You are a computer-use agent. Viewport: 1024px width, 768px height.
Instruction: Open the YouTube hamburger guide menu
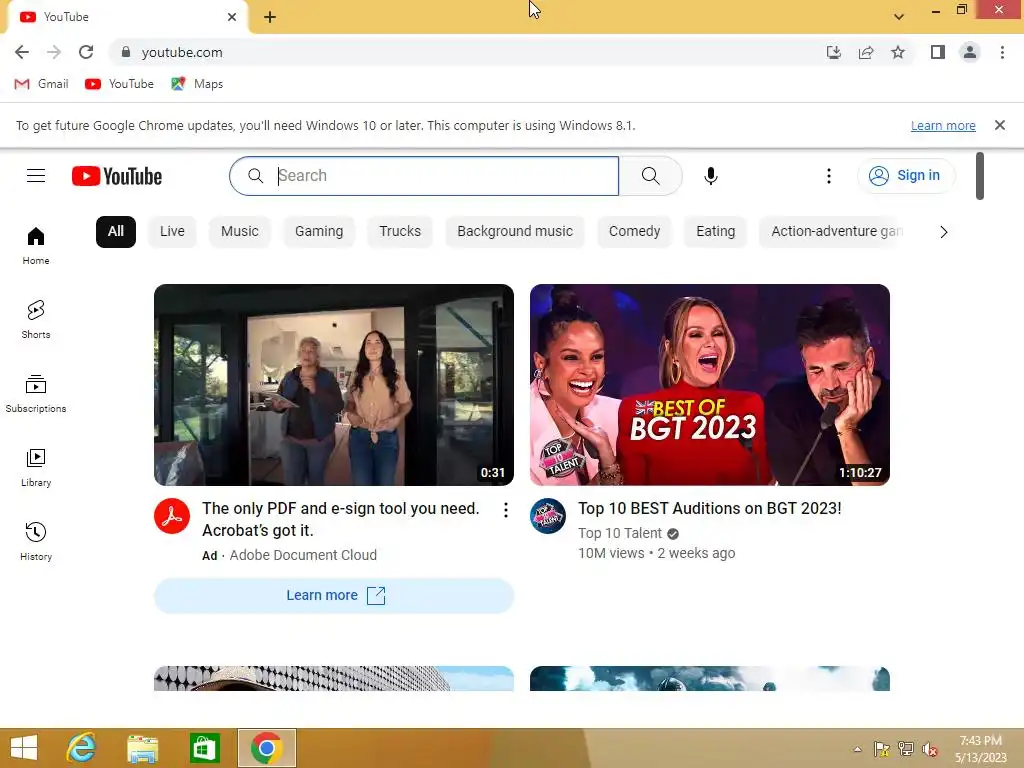pyautogui.click(x=36, y=176)
